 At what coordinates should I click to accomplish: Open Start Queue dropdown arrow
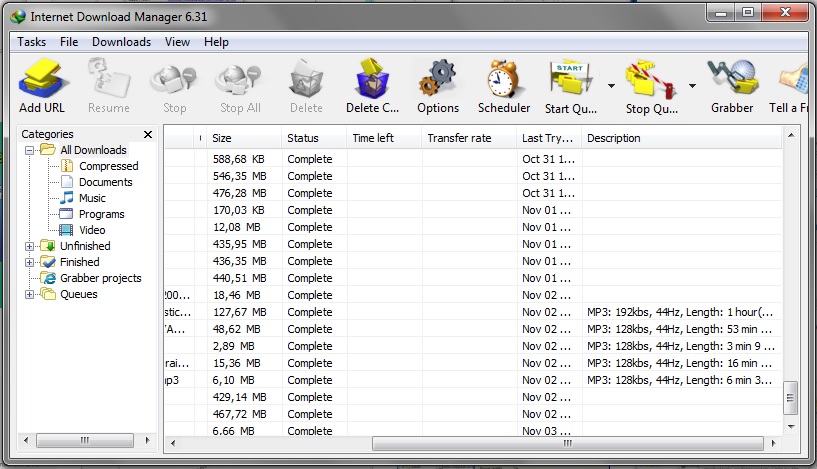point(611,86)
